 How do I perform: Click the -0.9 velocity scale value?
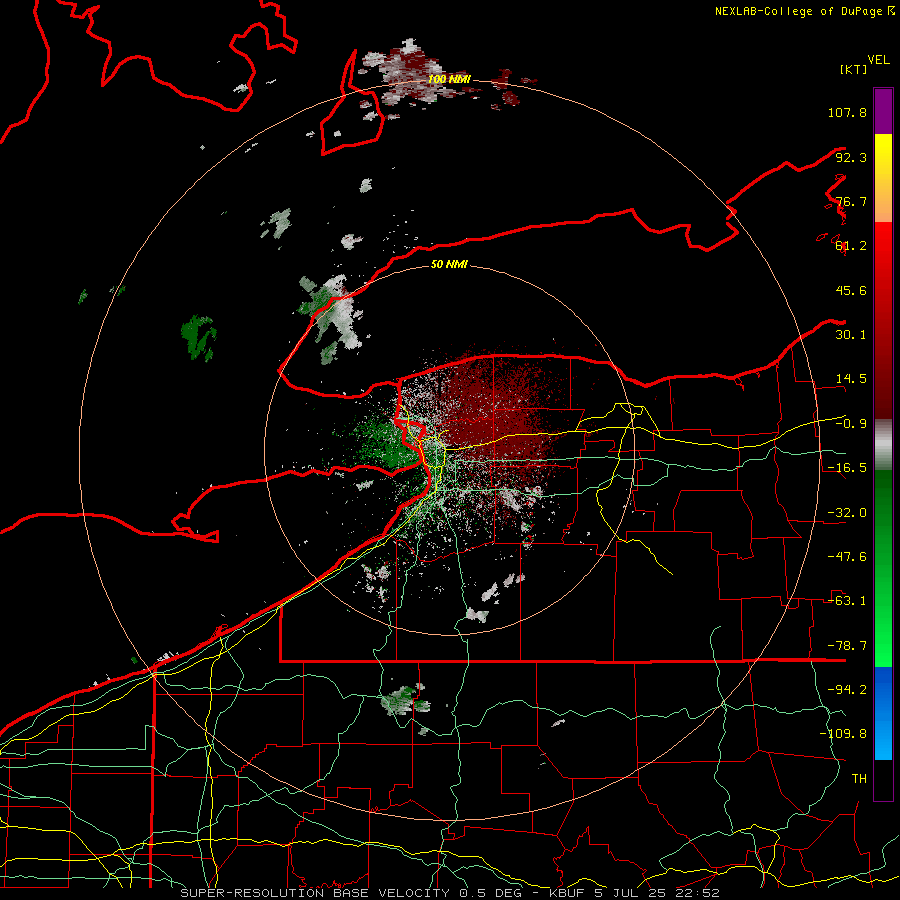851,424
